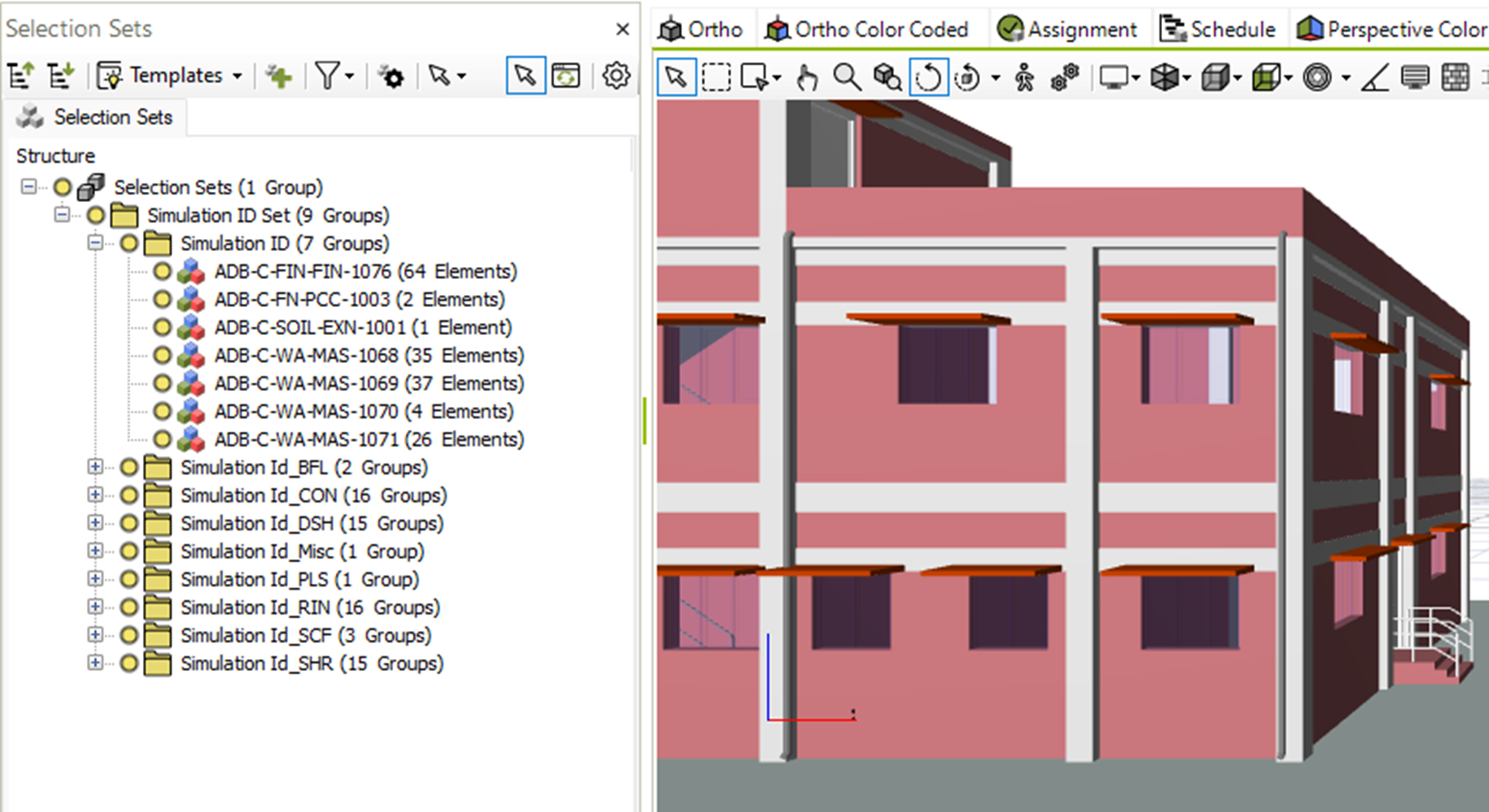This screenshot has width=1489, height=812.
Task: Click the green plus add set icon
Action: [x=279, y=76]
